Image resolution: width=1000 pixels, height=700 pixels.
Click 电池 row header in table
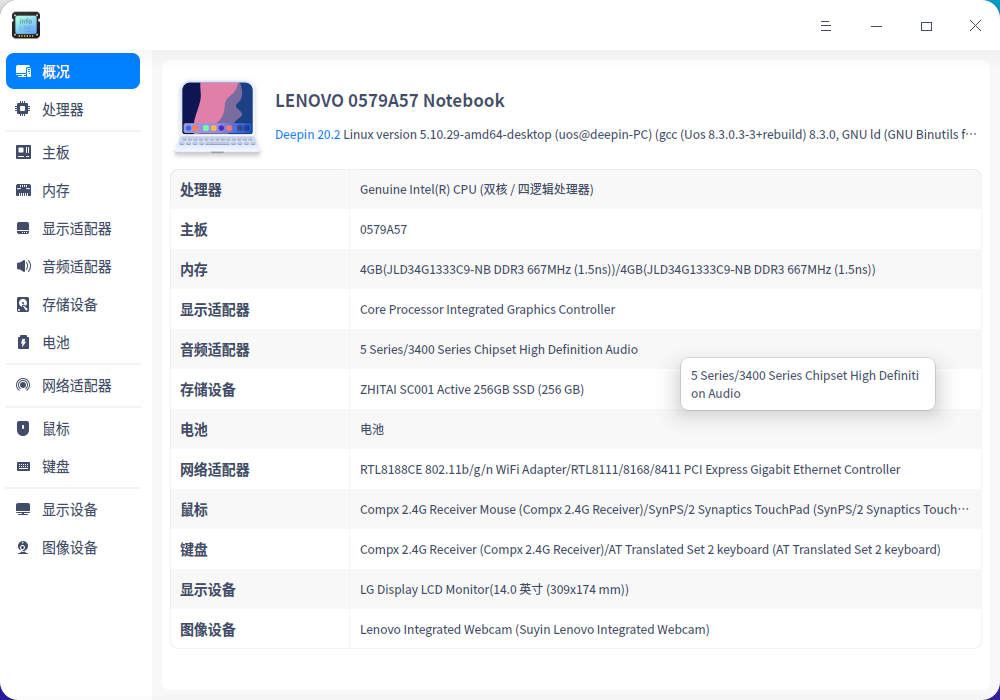pos(193,430)
